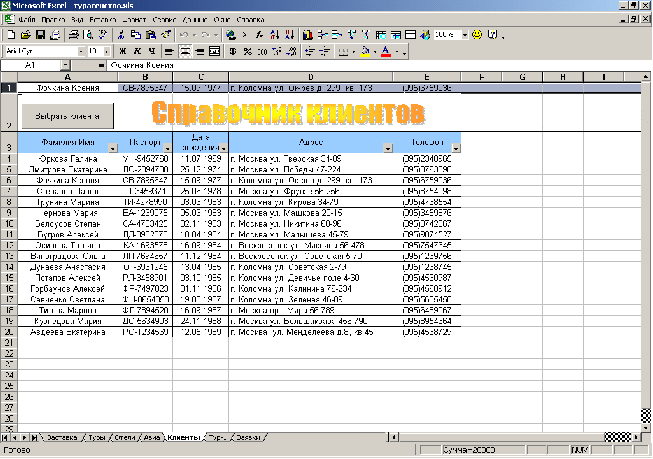This screenshot has height=459, width=653.
Task: Expand the font name dropdown
Action: tap(81, 51)
